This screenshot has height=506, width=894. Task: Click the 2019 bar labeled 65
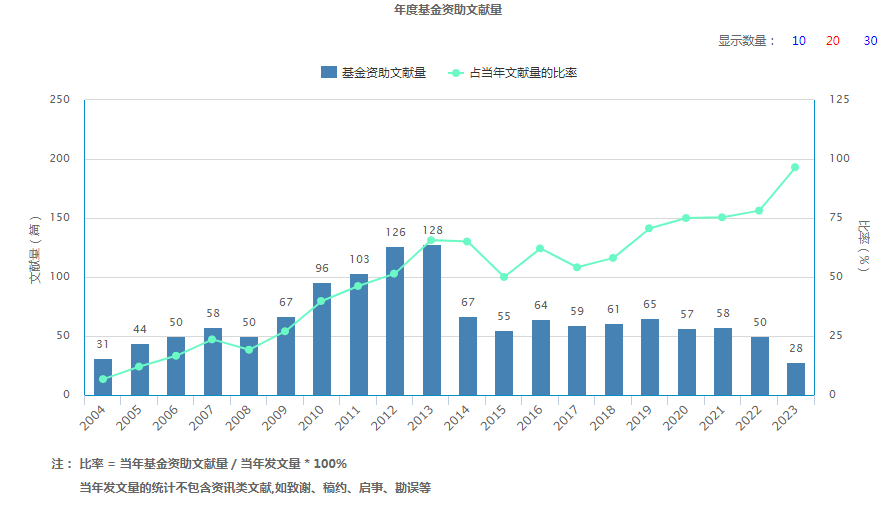[x=650, y=357]
